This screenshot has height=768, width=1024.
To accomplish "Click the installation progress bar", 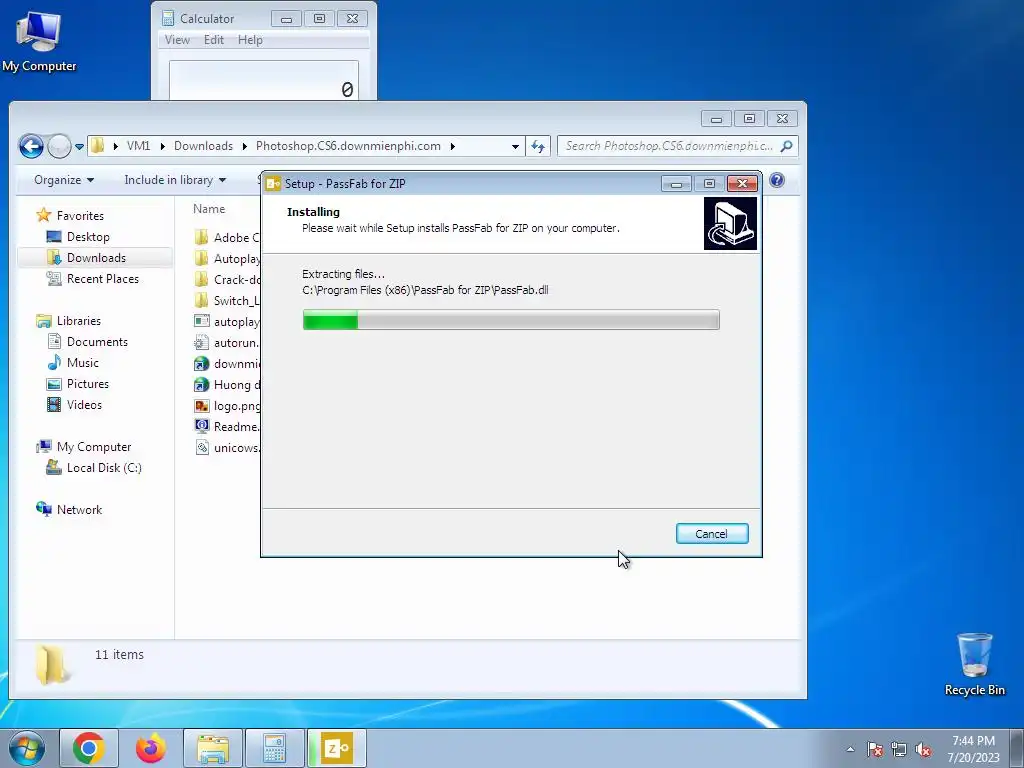I will [511, 320].
